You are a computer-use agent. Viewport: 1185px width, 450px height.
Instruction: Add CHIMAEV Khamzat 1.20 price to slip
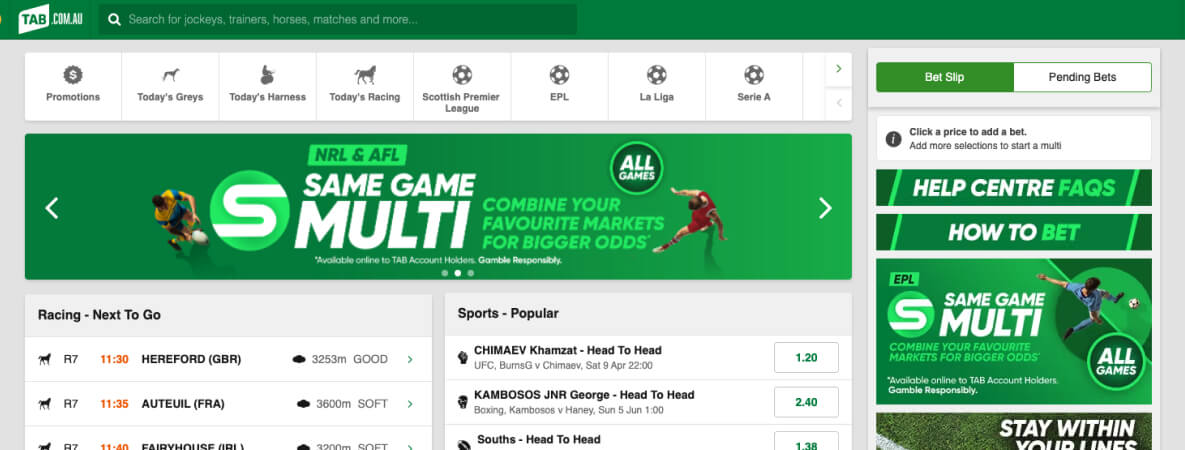coord(806,358)
